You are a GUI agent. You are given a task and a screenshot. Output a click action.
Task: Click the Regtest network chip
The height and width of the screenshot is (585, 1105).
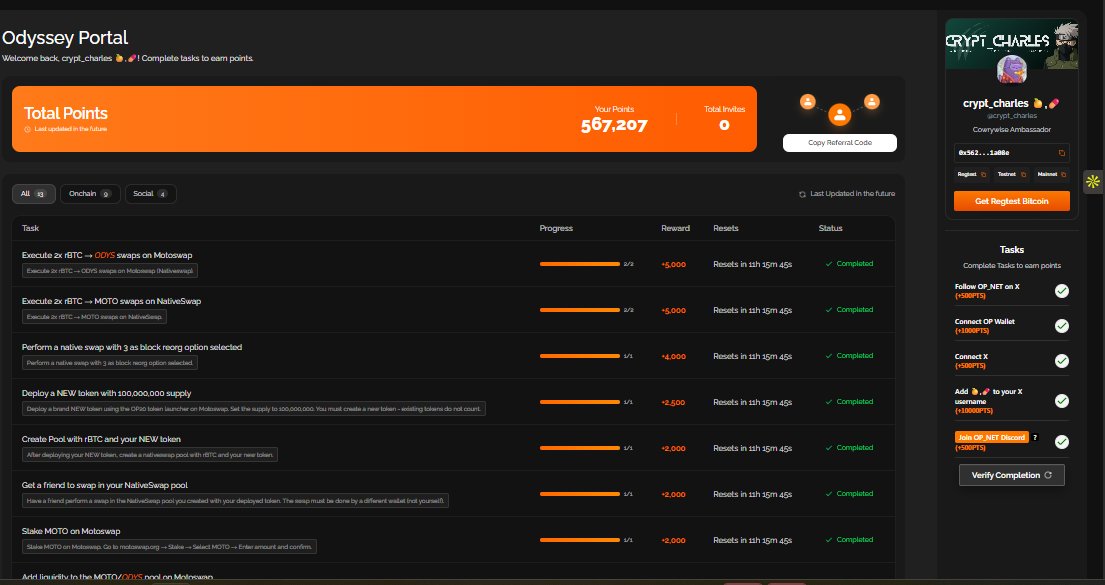[972, 175]
